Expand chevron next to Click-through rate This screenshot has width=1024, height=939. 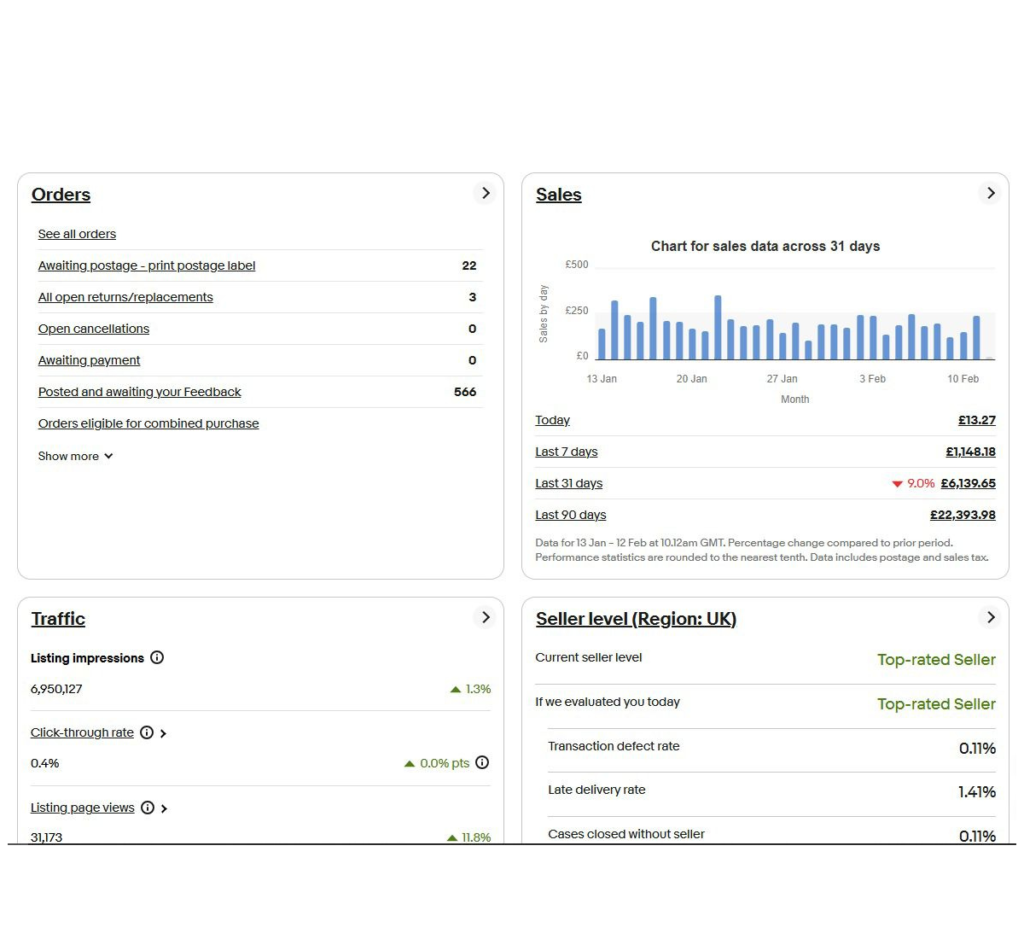(x=163, y=733)
